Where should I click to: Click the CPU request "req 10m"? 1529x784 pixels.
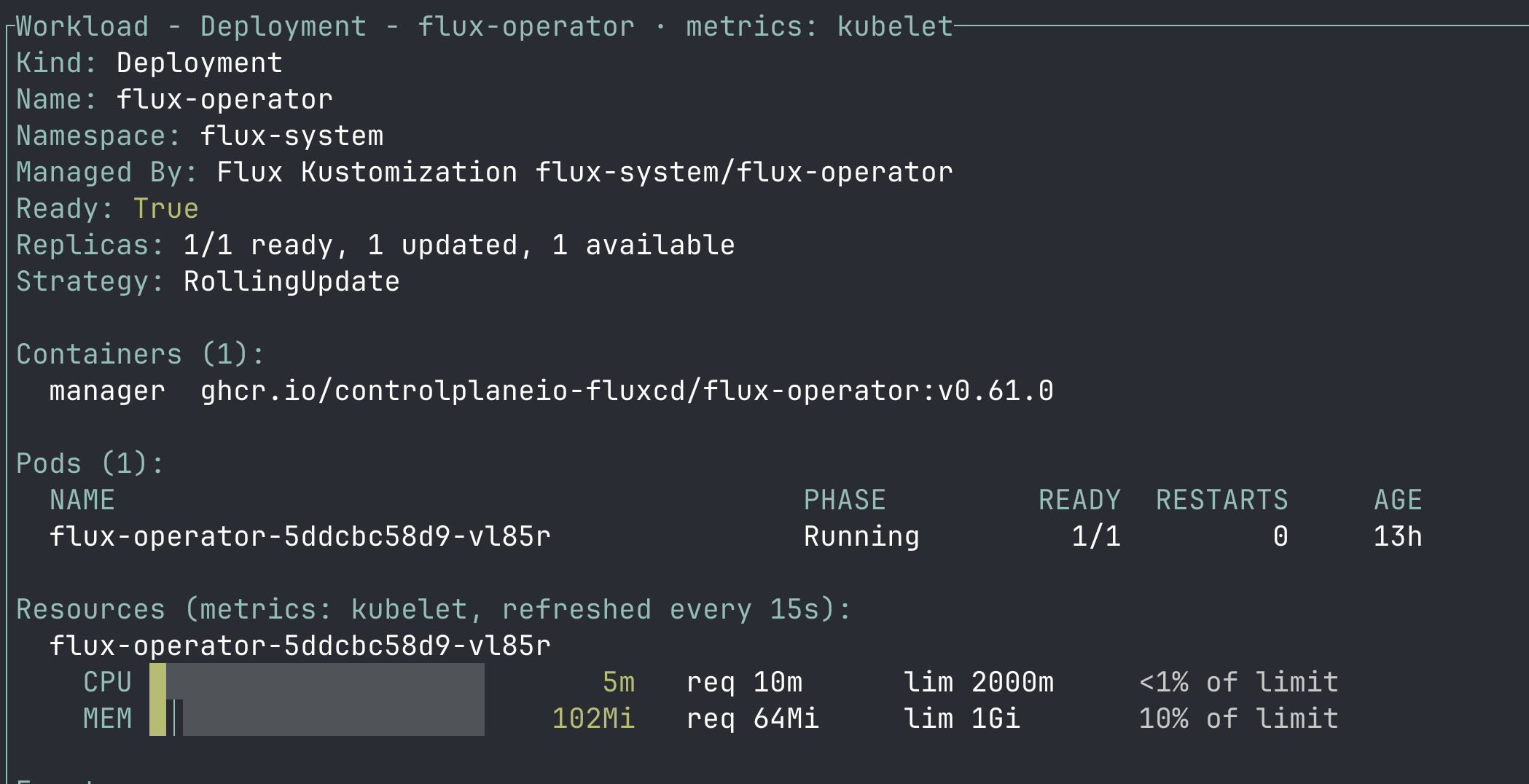click(744, 682)
